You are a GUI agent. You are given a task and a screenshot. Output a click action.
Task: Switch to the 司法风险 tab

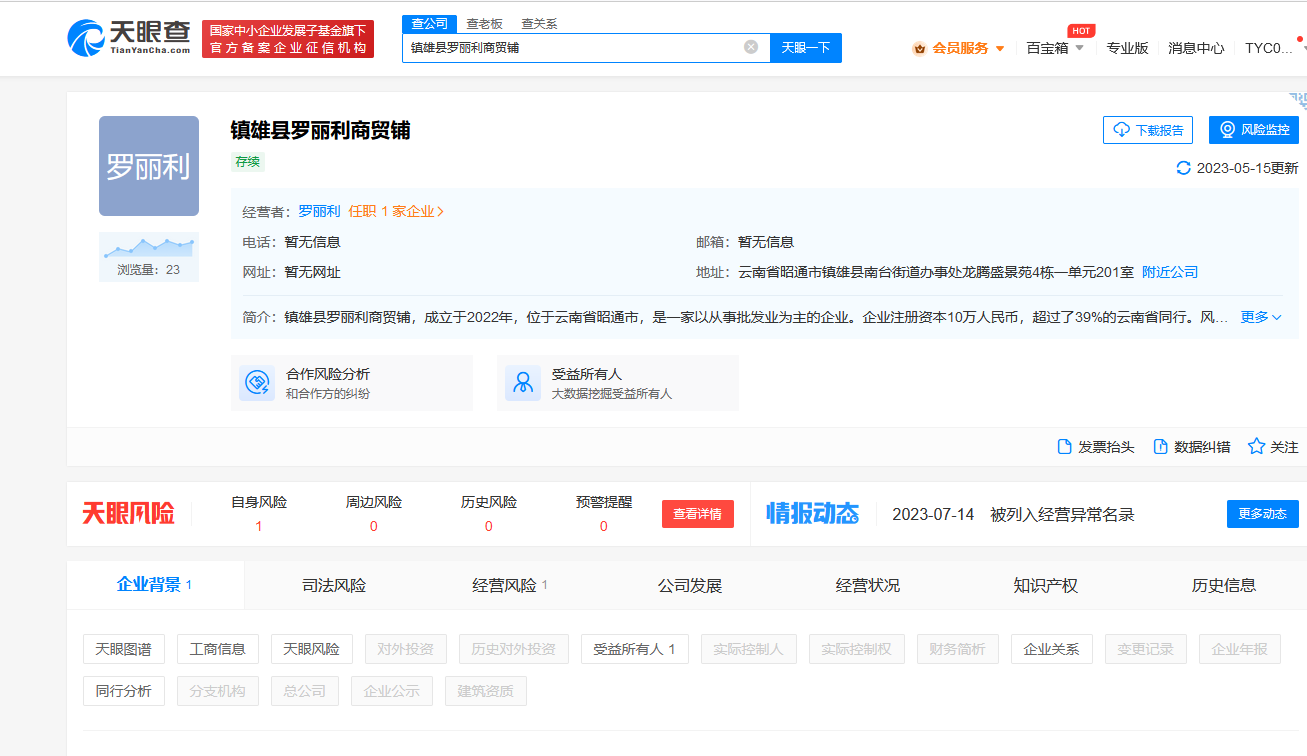pyautogui.click(x=334, y=585)
